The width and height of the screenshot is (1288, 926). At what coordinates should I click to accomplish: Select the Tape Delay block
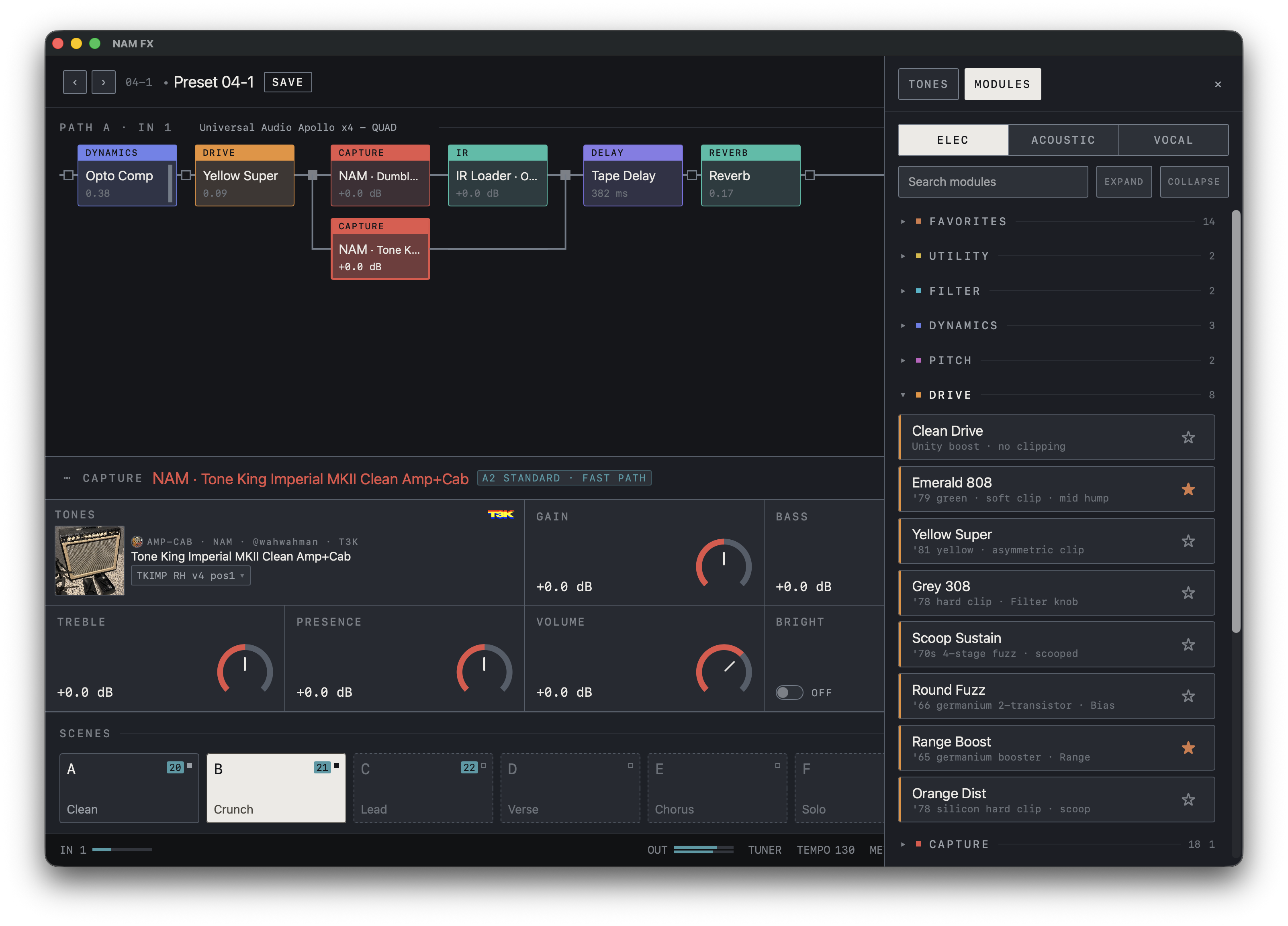click(633, 175)
